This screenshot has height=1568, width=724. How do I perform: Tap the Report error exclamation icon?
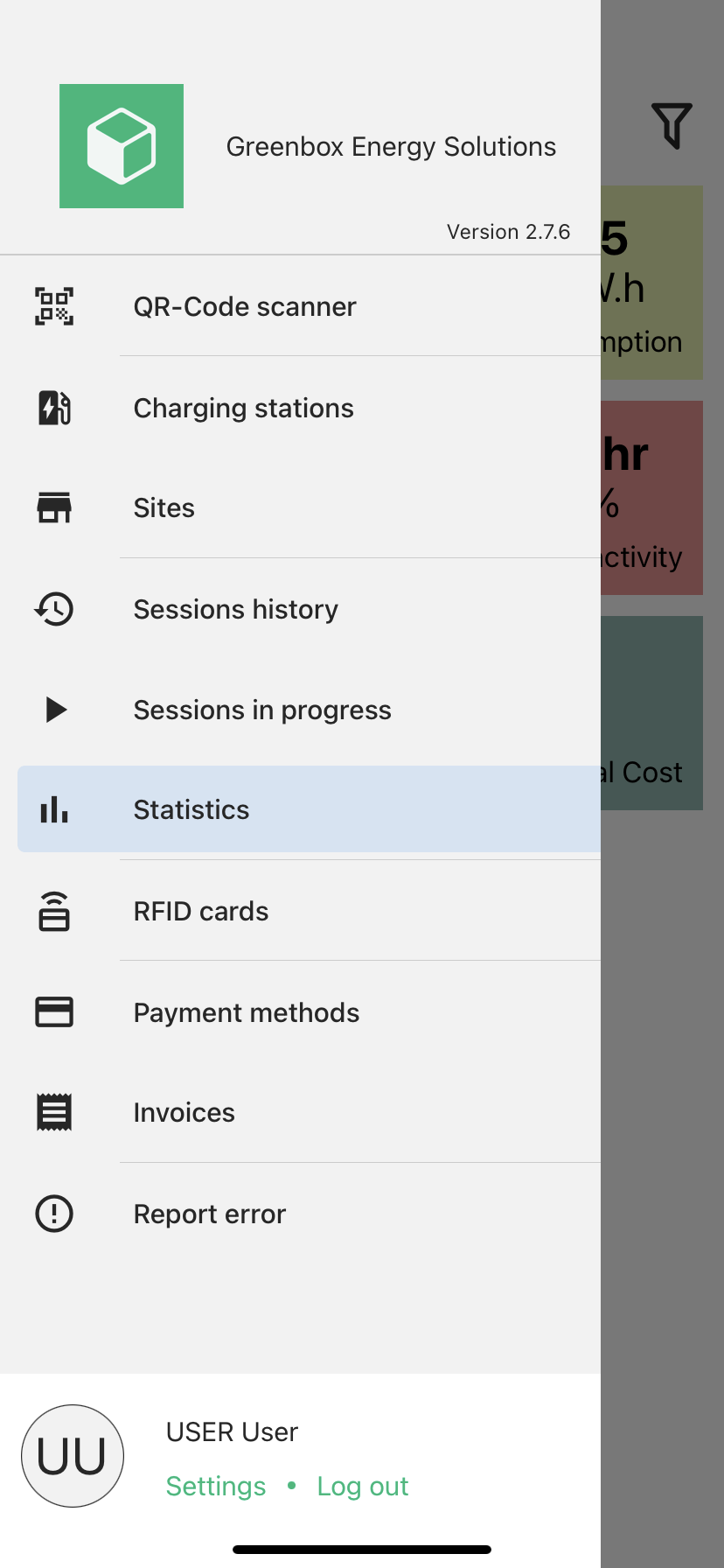pyautogui.click(x=54, y=1214)
